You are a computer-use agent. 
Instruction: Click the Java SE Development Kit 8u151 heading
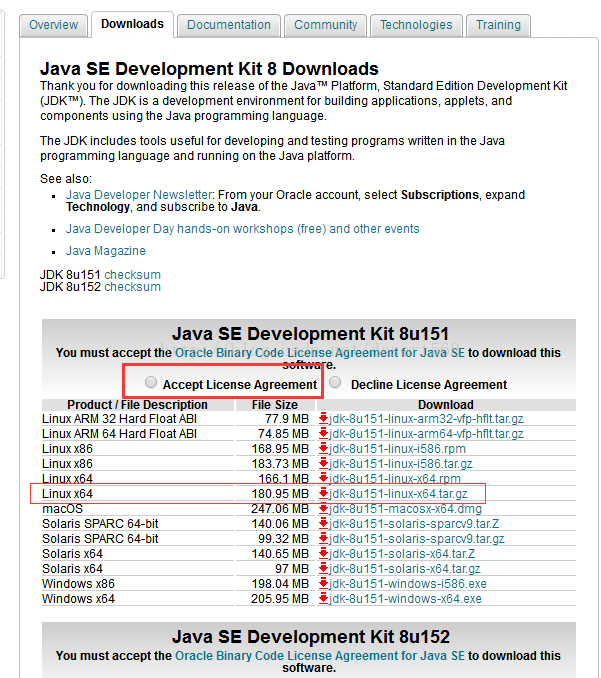tap(310, 334)
